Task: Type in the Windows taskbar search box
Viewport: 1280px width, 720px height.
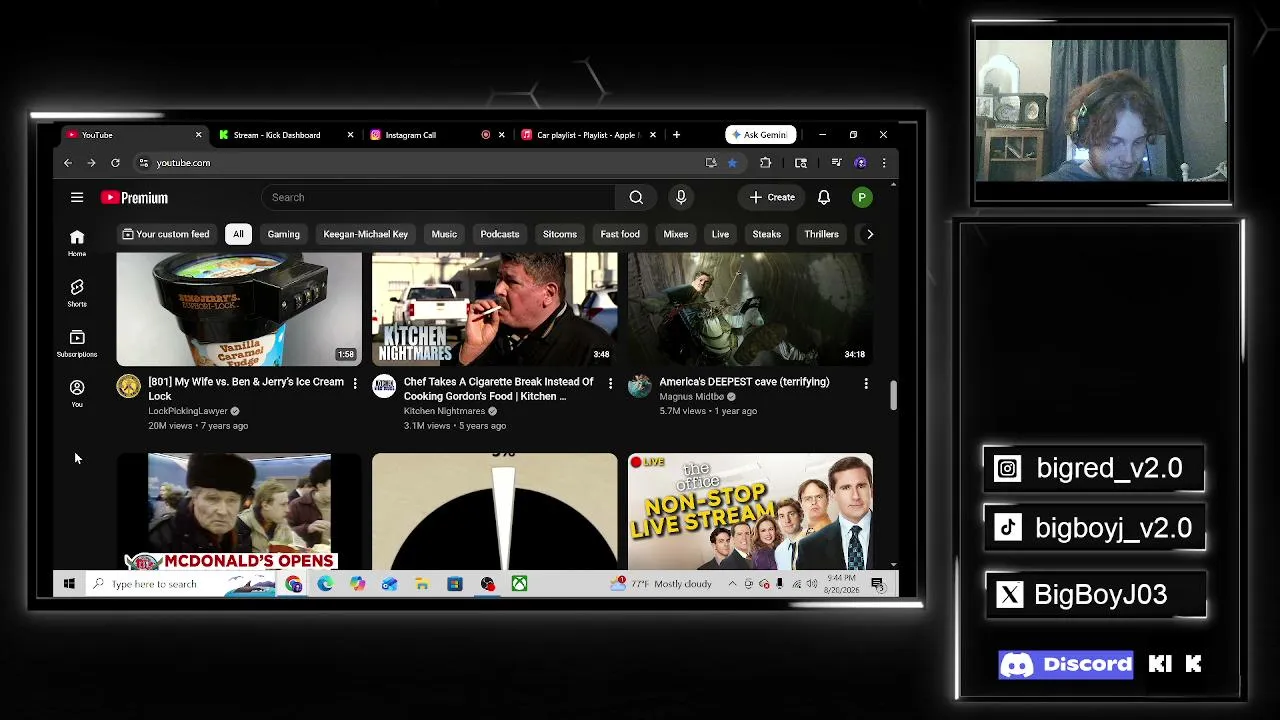Action: [x=180, y=584]
